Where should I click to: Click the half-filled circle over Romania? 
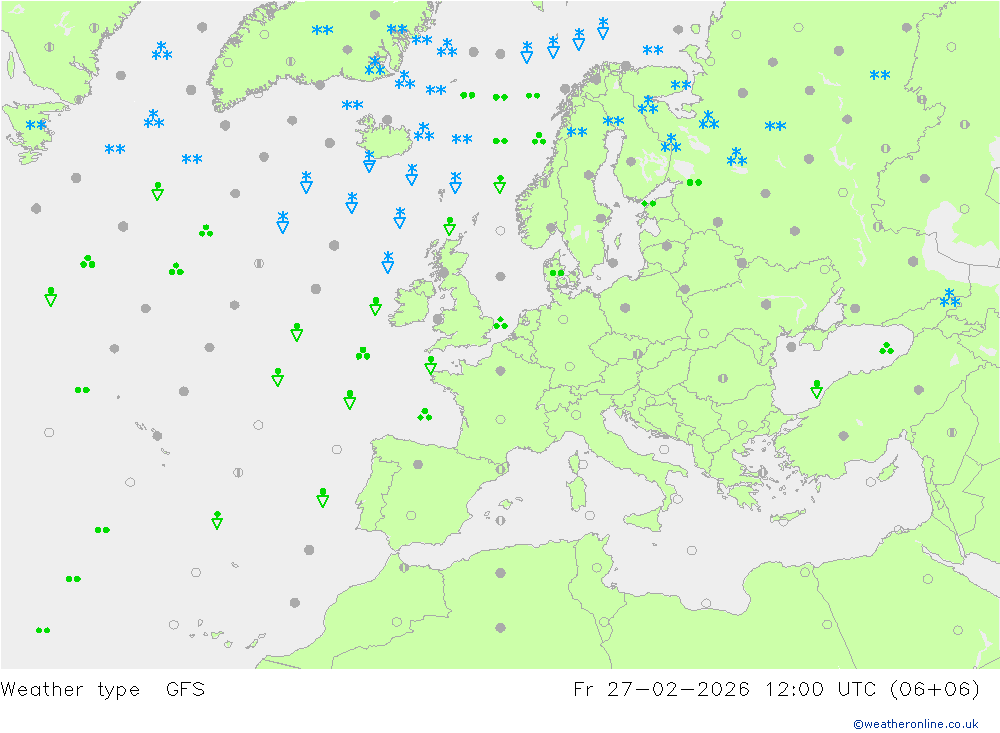[x=723, y=378]
